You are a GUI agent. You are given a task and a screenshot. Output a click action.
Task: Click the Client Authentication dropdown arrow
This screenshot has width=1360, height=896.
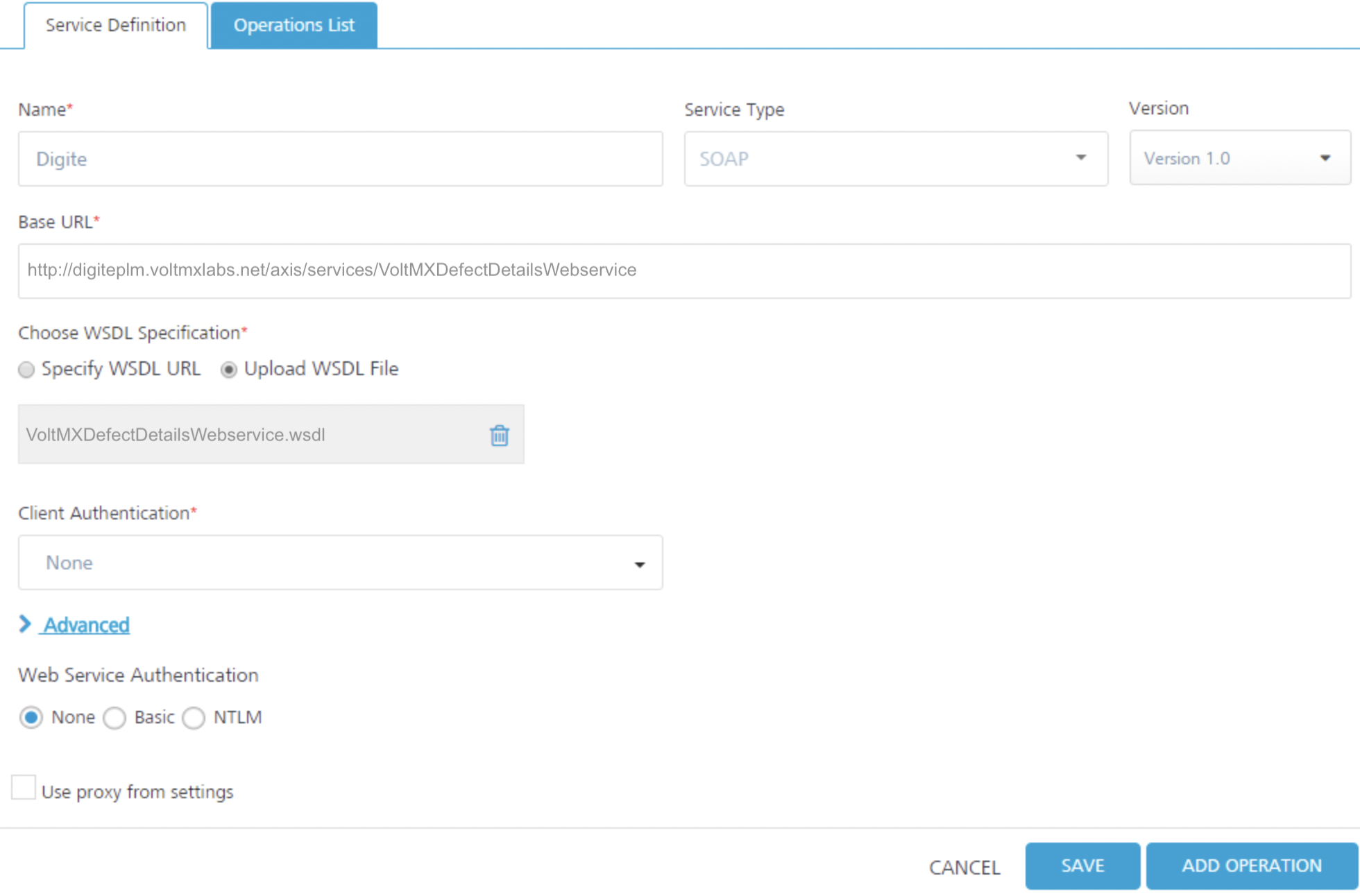639,564
